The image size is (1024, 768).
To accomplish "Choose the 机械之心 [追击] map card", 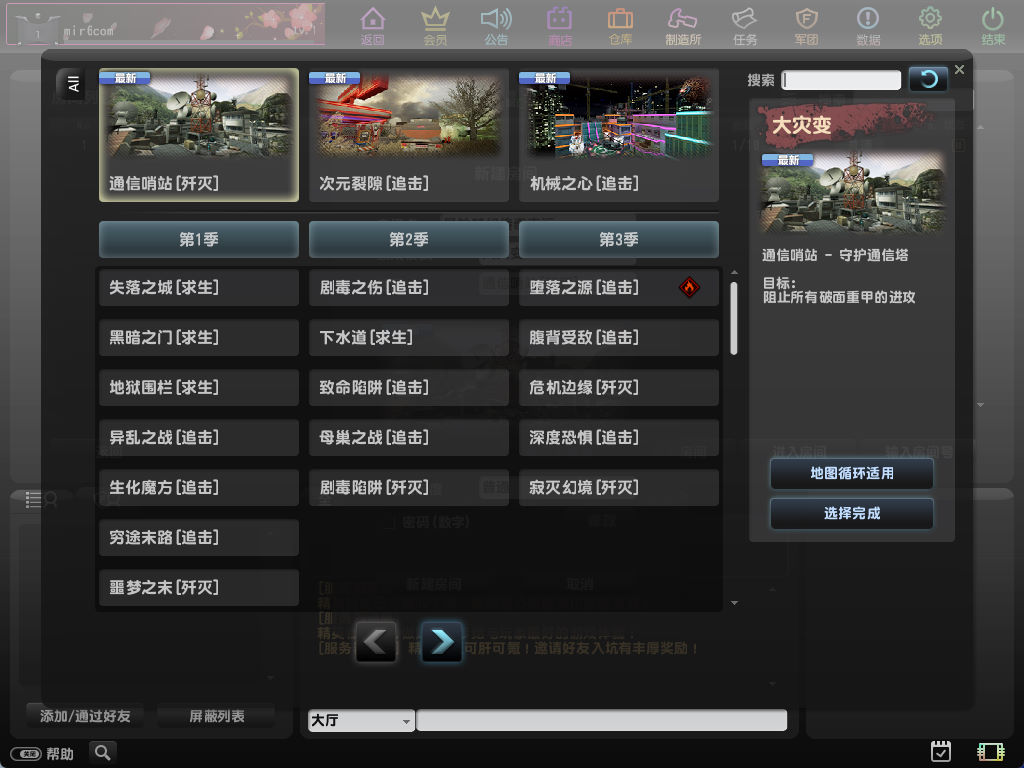I will point(618,135).
